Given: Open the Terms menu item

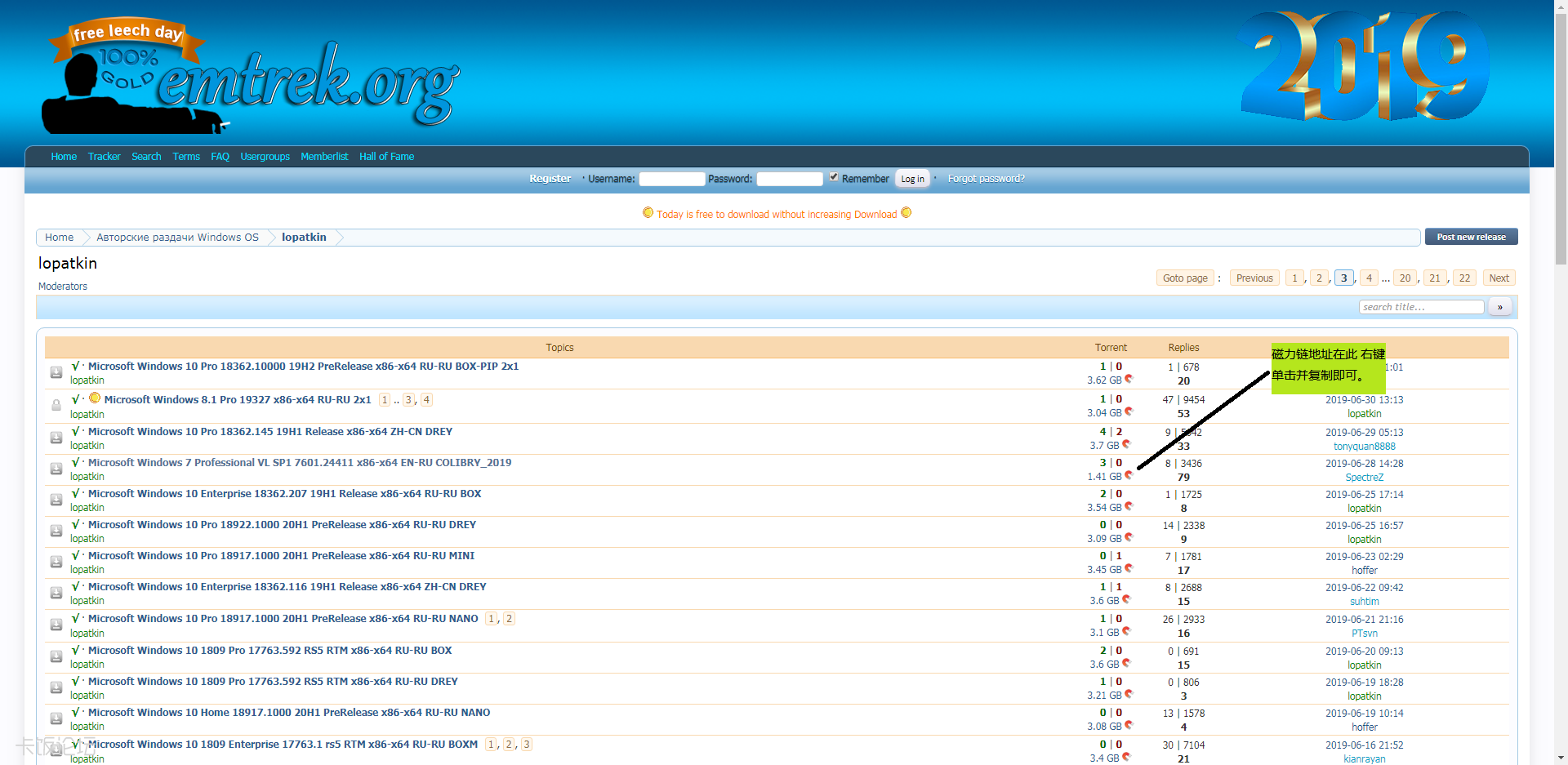Looking at the screenshot, I should pos(186,157).
